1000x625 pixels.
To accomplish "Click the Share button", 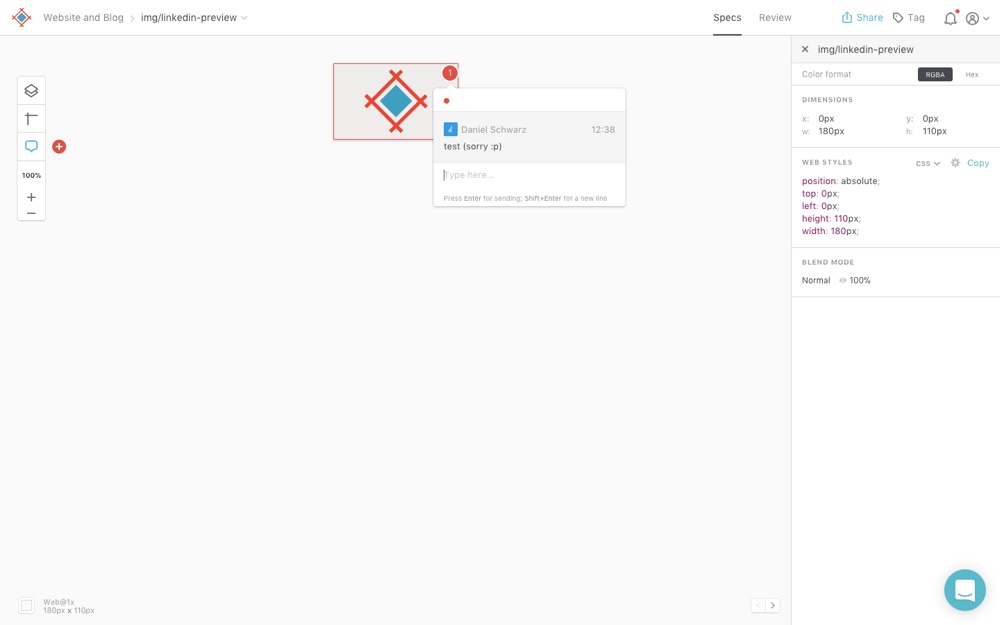I will point(862,18).
